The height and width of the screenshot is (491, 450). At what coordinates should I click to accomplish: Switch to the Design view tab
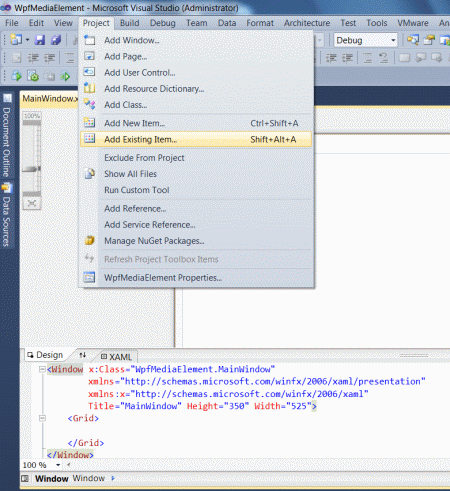45,355
